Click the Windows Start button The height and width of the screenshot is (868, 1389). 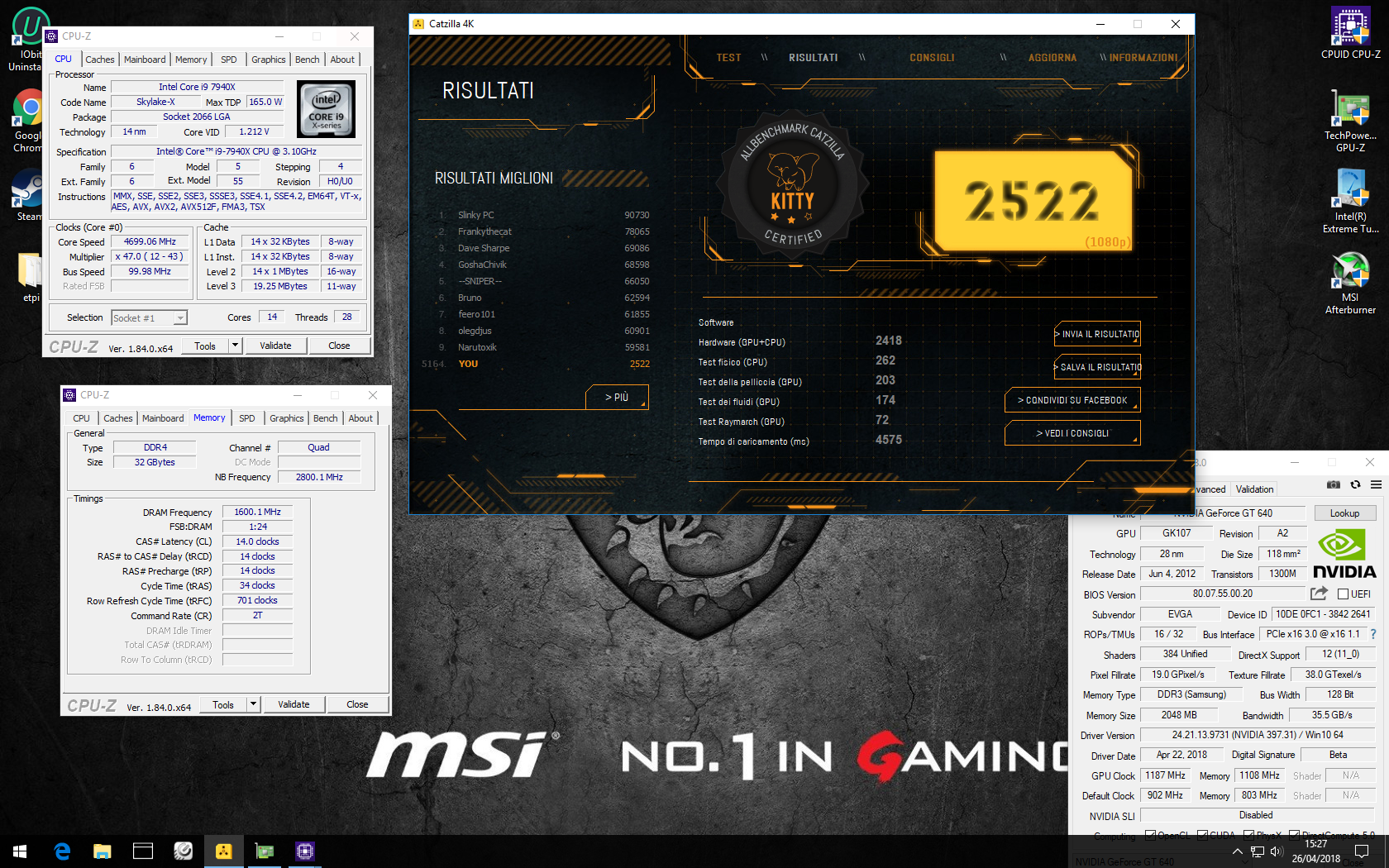[x=20, y=851]
